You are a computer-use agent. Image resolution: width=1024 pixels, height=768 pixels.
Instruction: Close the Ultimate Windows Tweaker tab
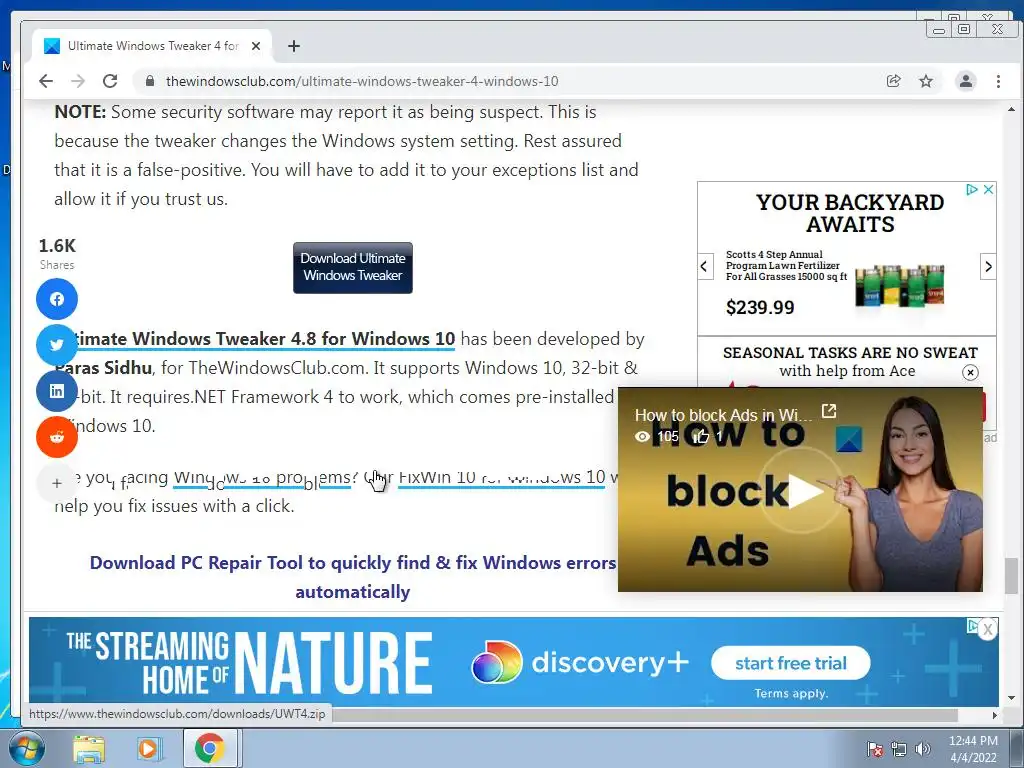(256, 46)
